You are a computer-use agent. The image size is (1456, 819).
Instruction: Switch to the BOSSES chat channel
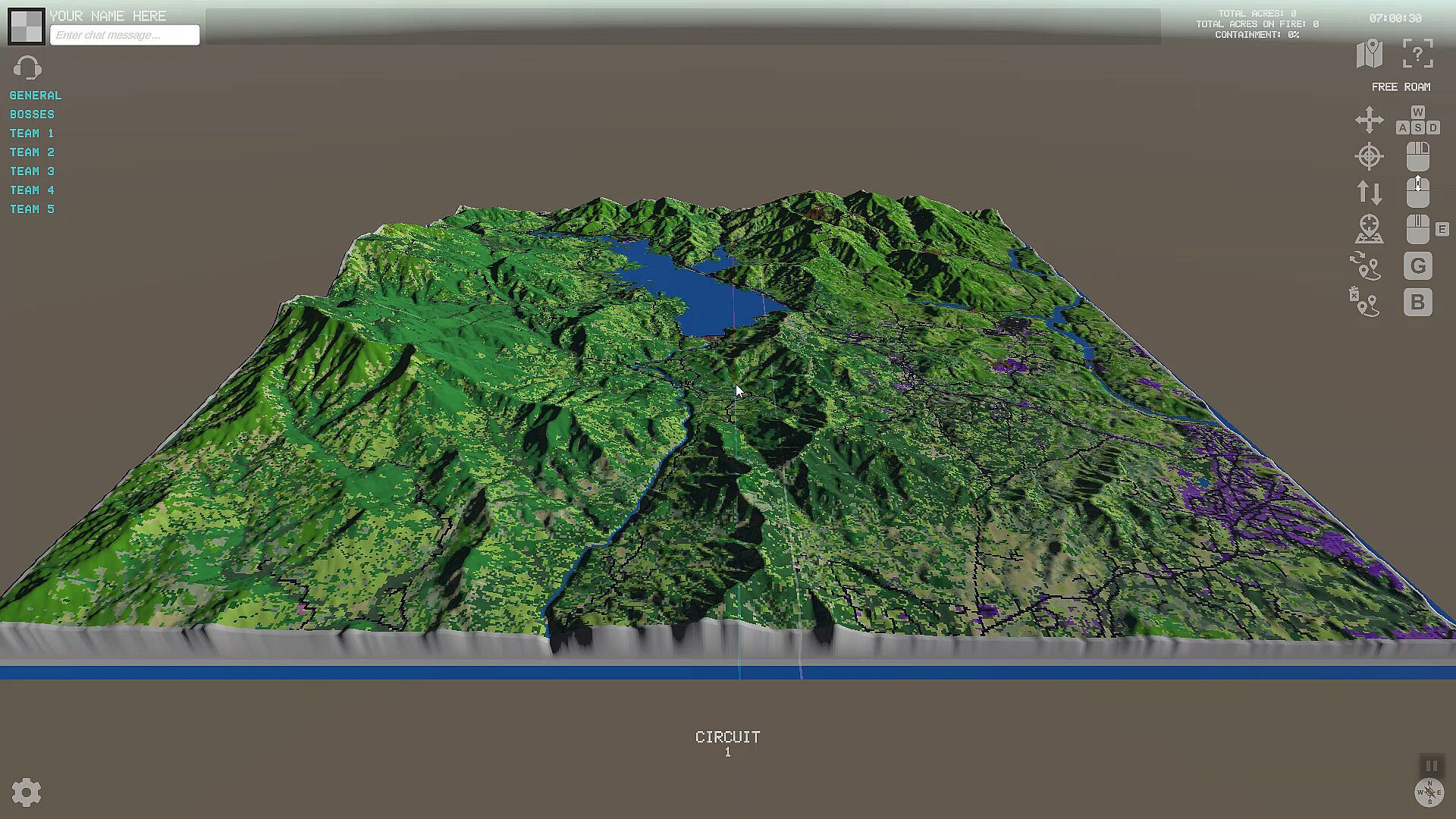32,115
